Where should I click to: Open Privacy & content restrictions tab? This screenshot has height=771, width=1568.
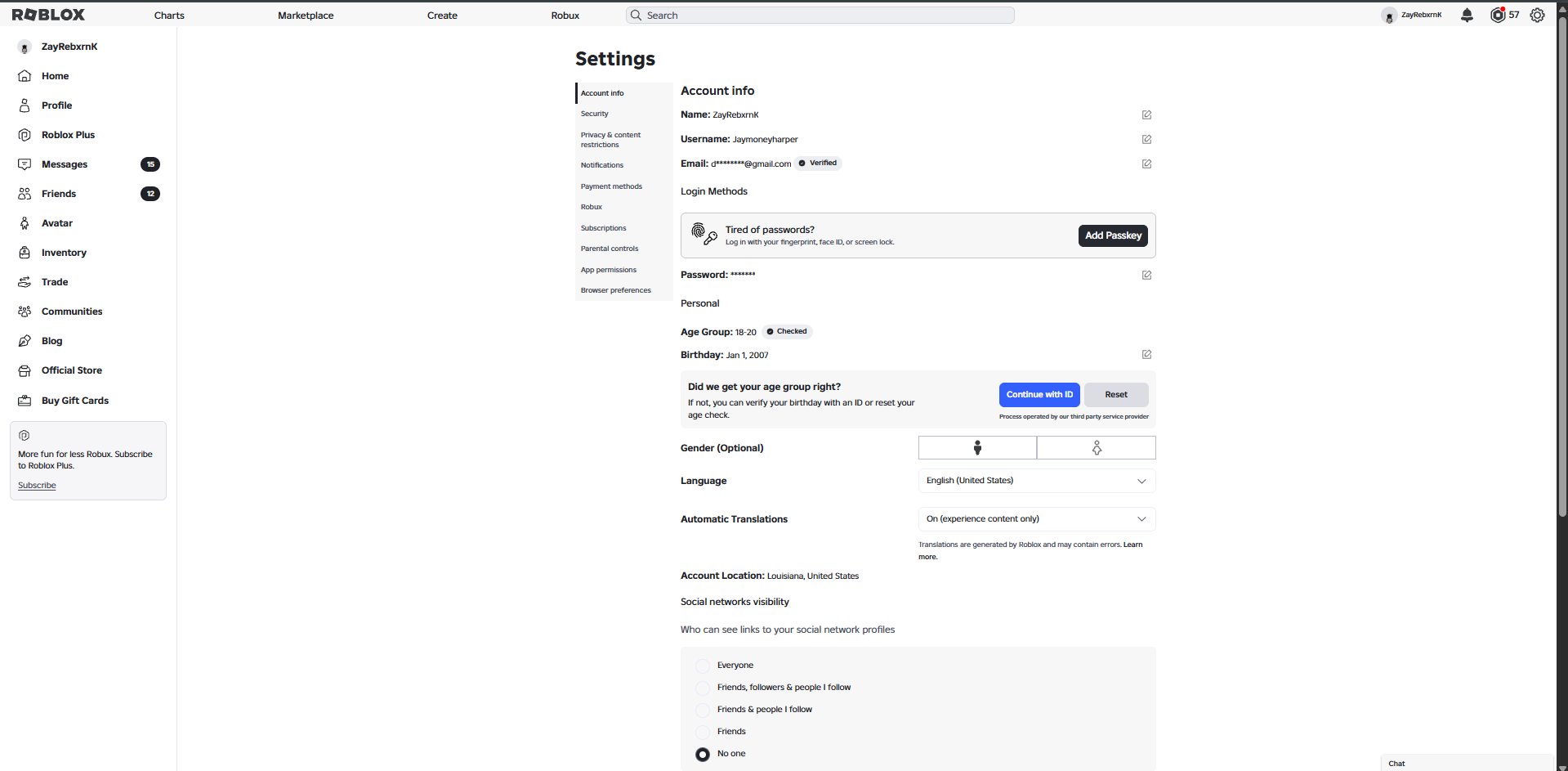pyautogui.click(x=624, y=140)
